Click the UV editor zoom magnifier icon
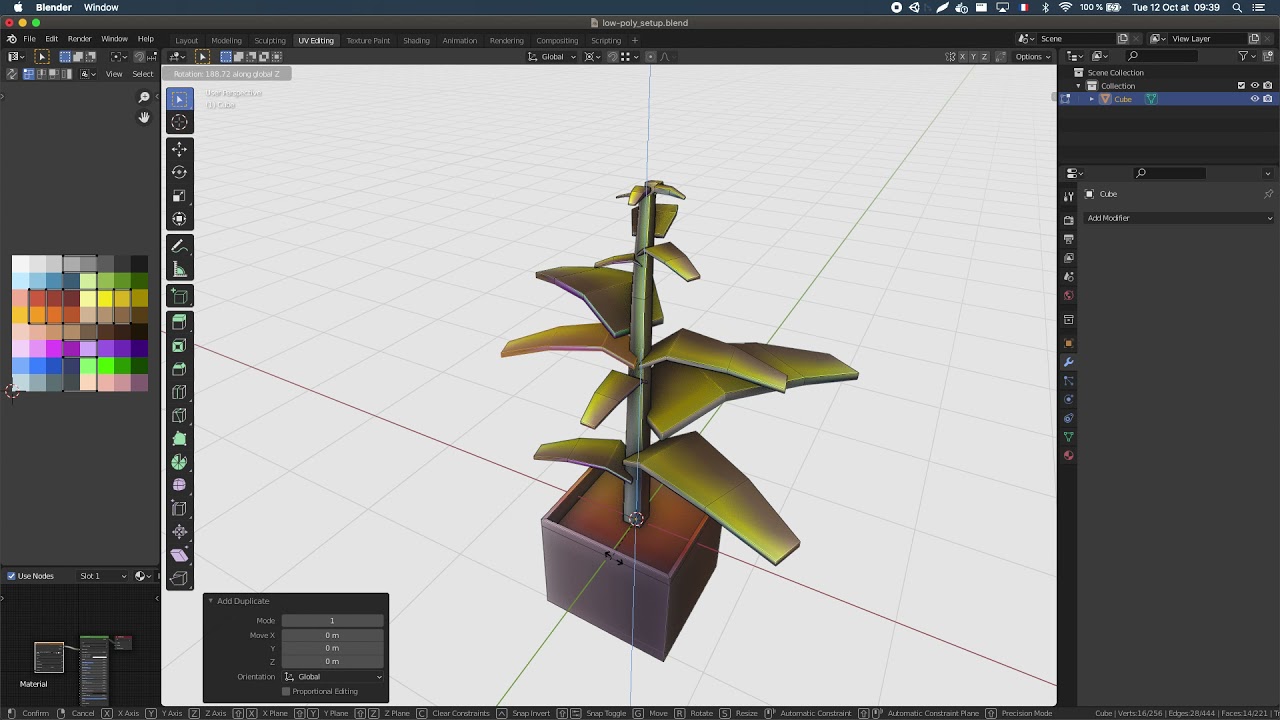Image resolution: width=1280 pixels, height=720 pixels. click(x=144, y=97)
